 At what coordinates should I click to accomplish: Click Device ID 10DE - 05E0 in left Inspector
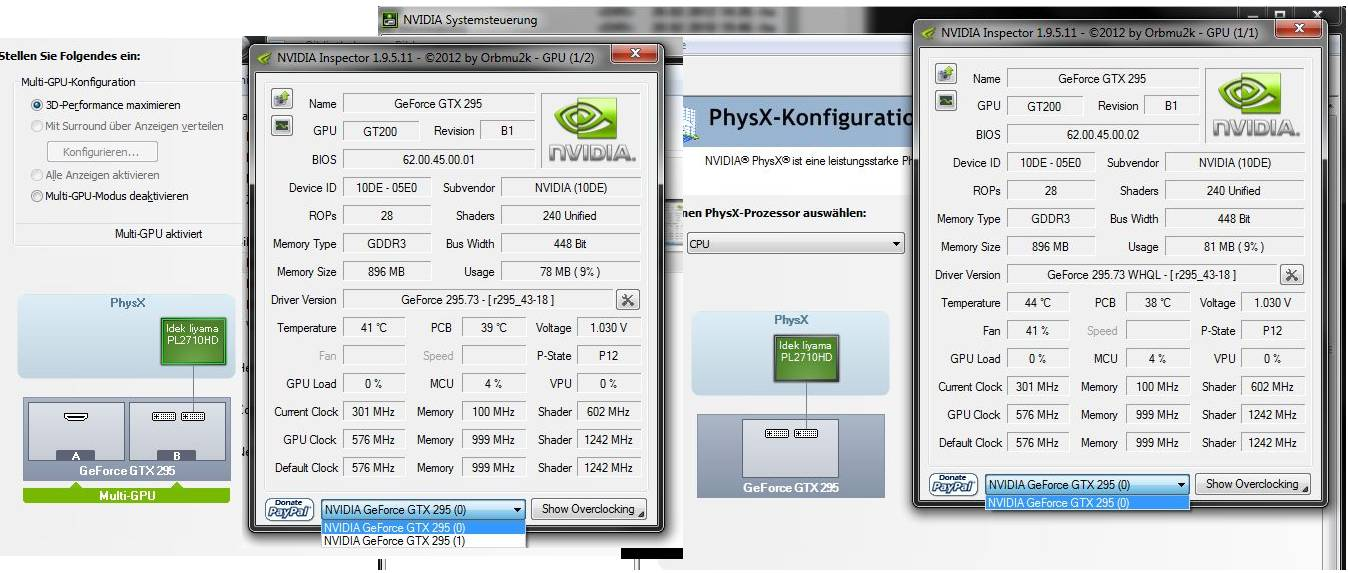pyautogui.click(x=387, y=188)
